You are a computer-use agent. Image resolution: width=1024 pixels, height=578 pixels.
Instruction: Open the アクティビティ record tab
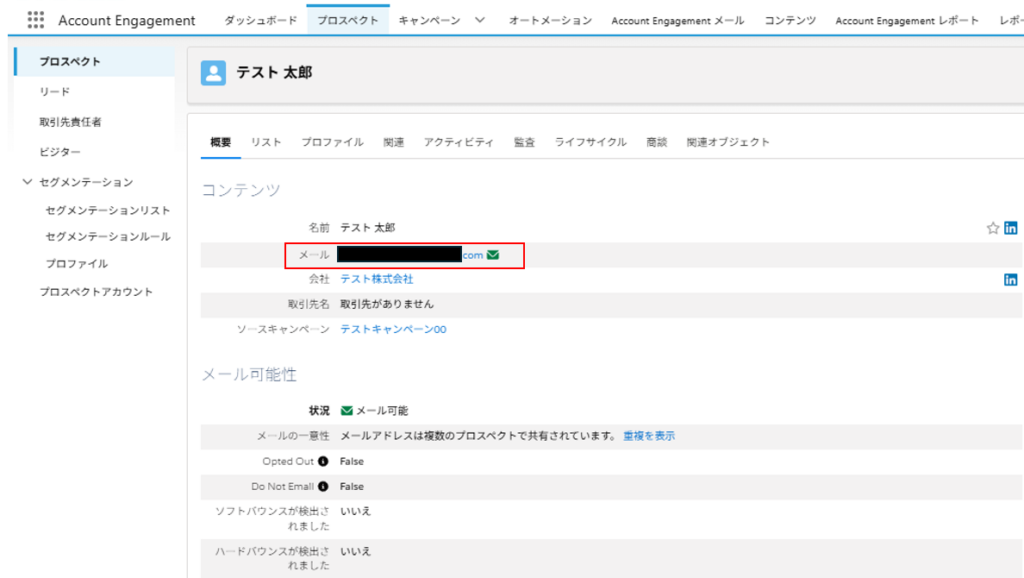coord(458,142)
